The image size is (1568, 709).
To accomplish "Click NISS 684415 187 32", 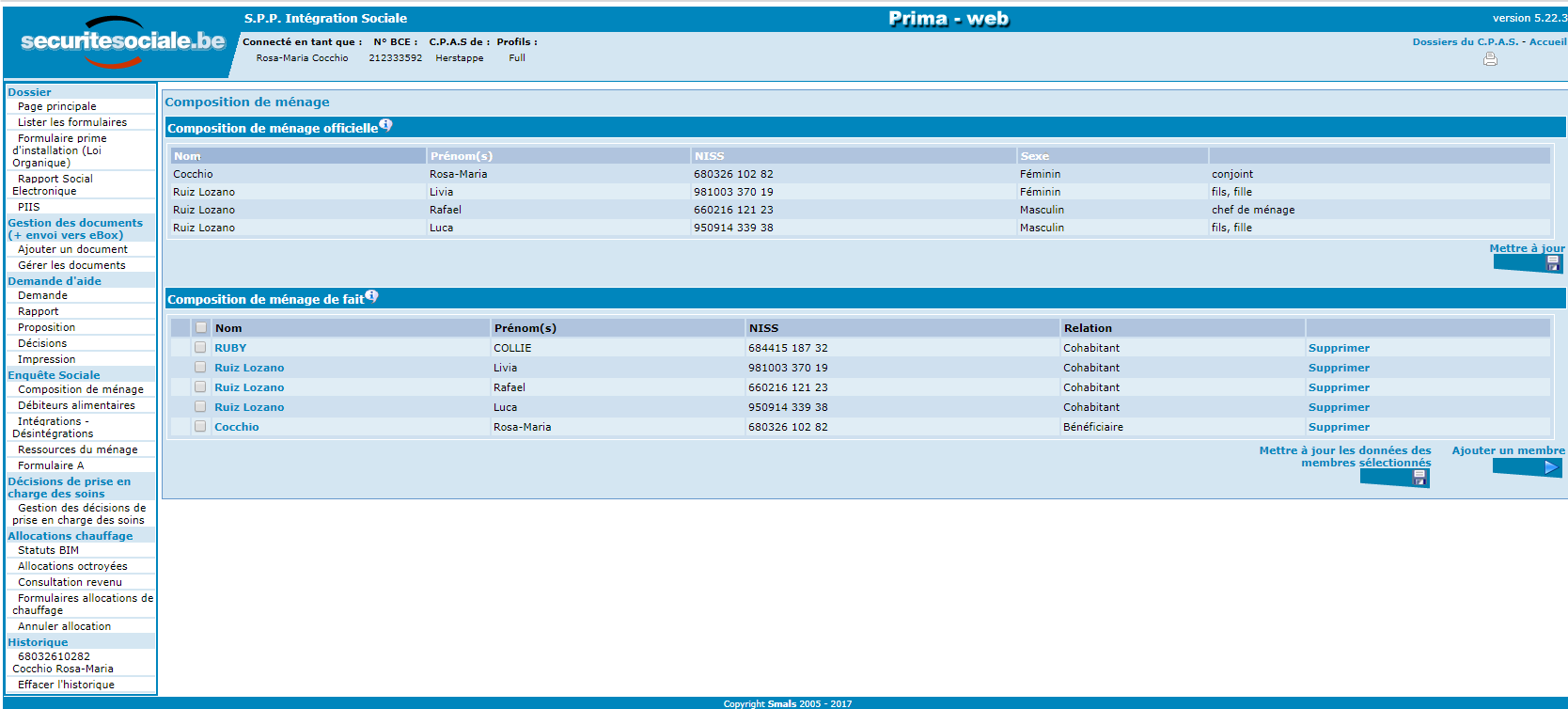I will point(788,348).
